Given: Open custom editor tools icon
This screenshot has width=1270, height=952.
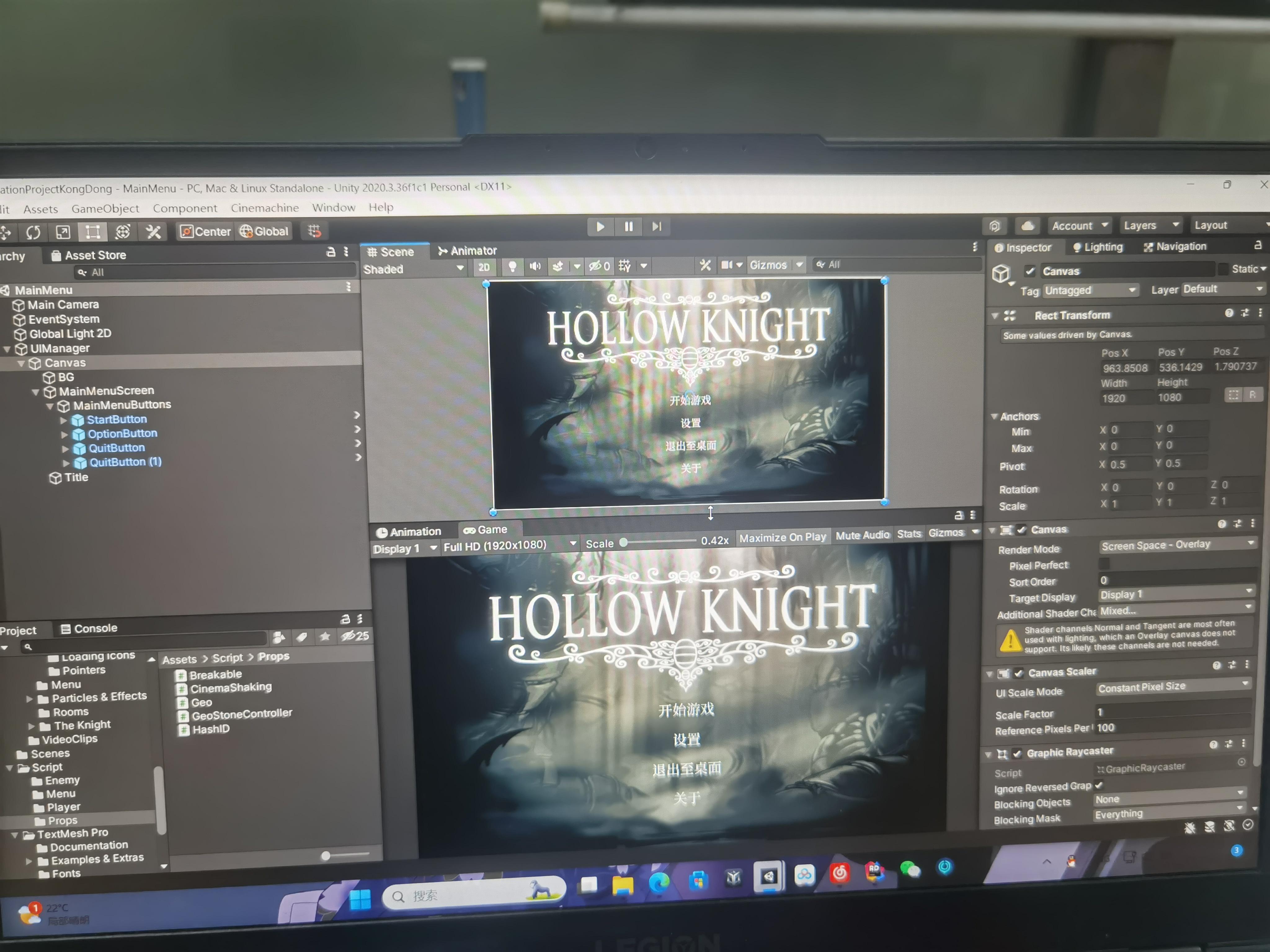Looking at the screenshot, I should (153, 232).
